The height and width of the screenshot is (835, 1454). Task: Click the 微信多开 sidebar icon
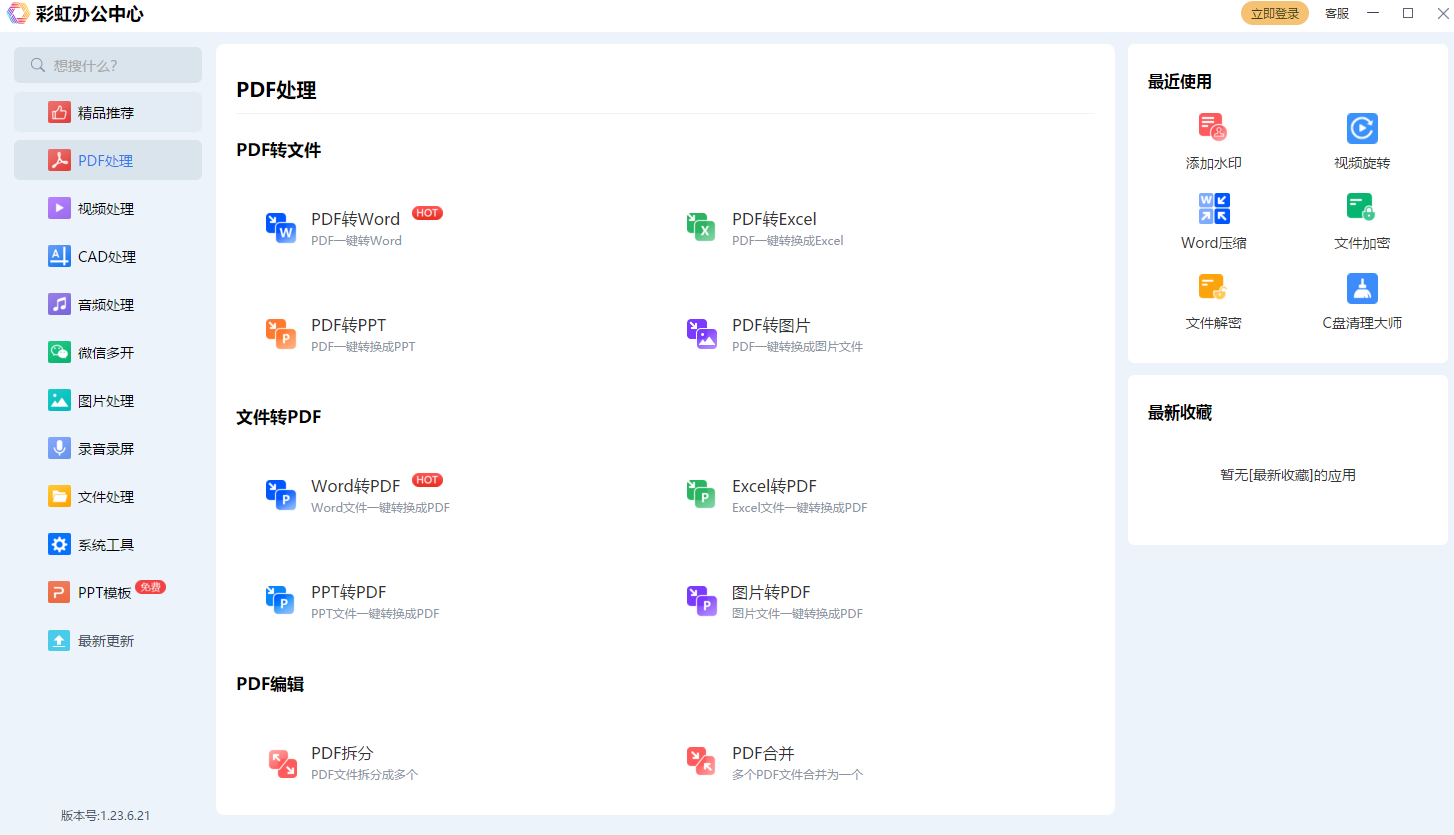[x=59, y=353]
